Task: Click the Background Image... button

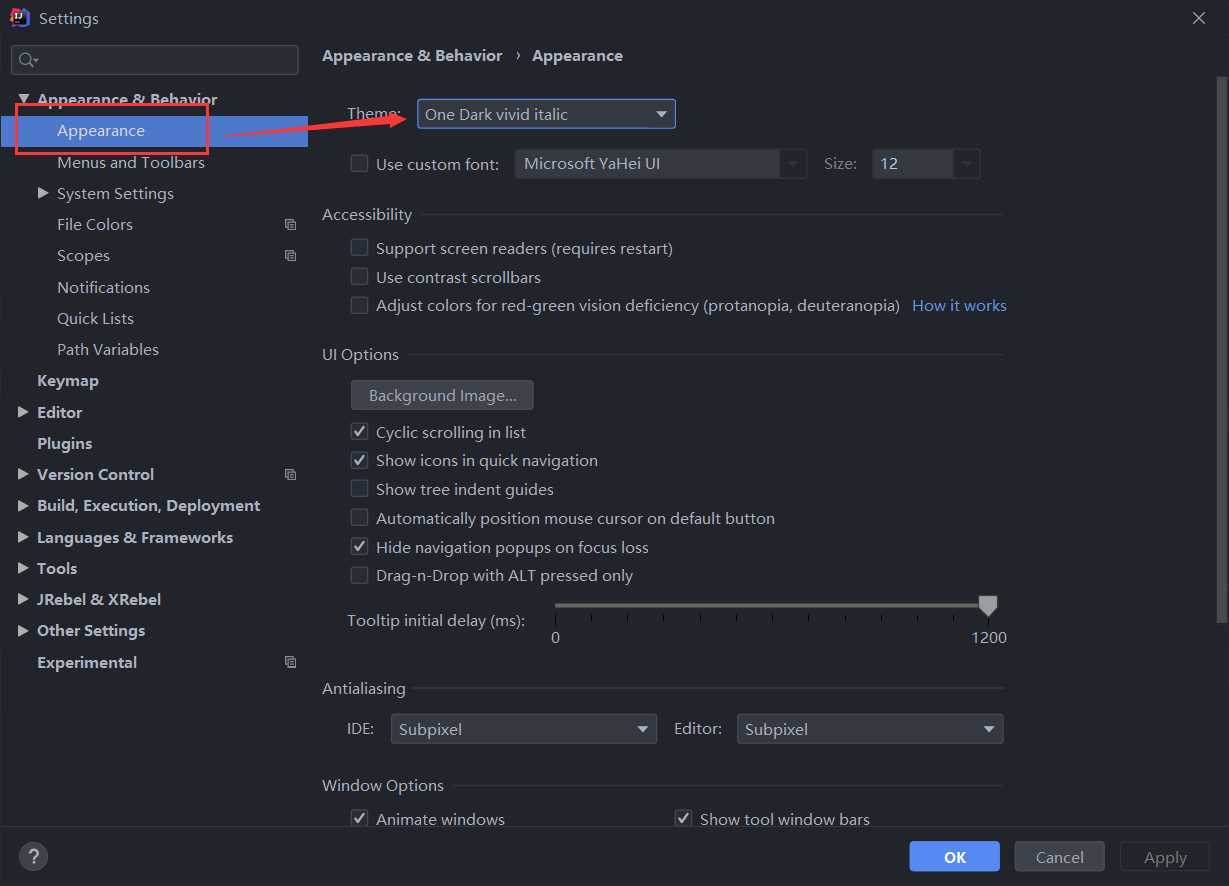Action: pyautogui.click(x=442, y=395)
